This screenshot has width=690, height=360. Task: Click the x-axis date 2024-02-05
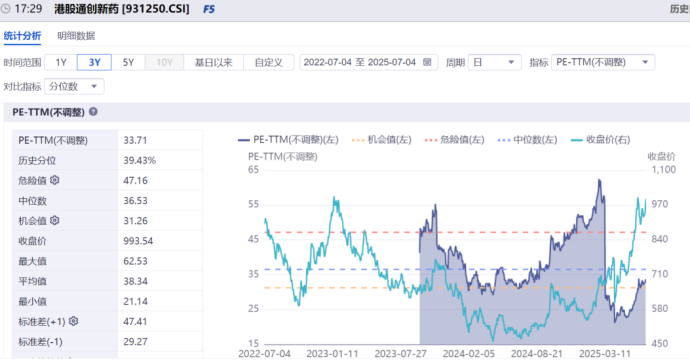[x=469, y=354]
